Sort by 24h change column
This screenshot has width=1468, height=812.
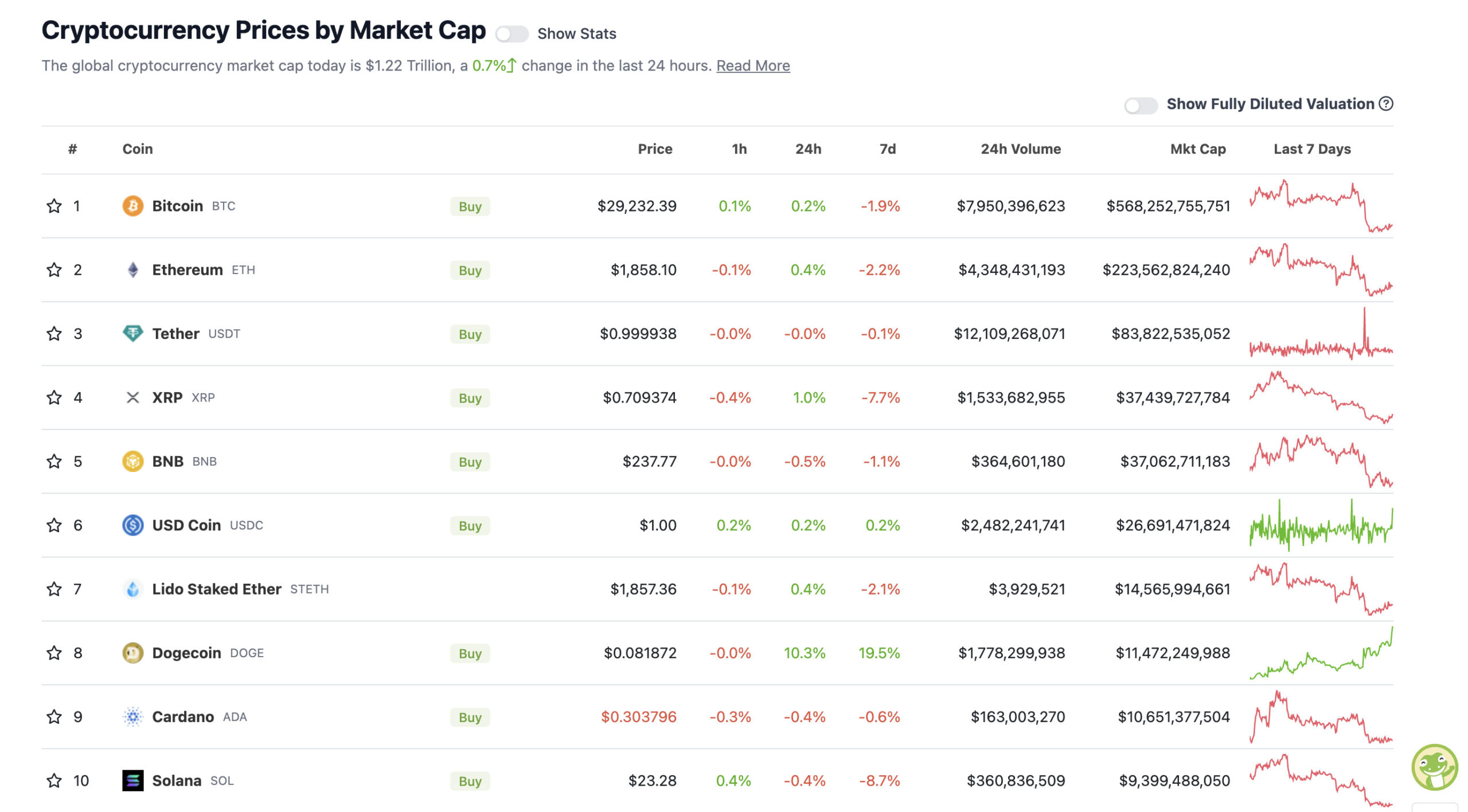(808, 149)
